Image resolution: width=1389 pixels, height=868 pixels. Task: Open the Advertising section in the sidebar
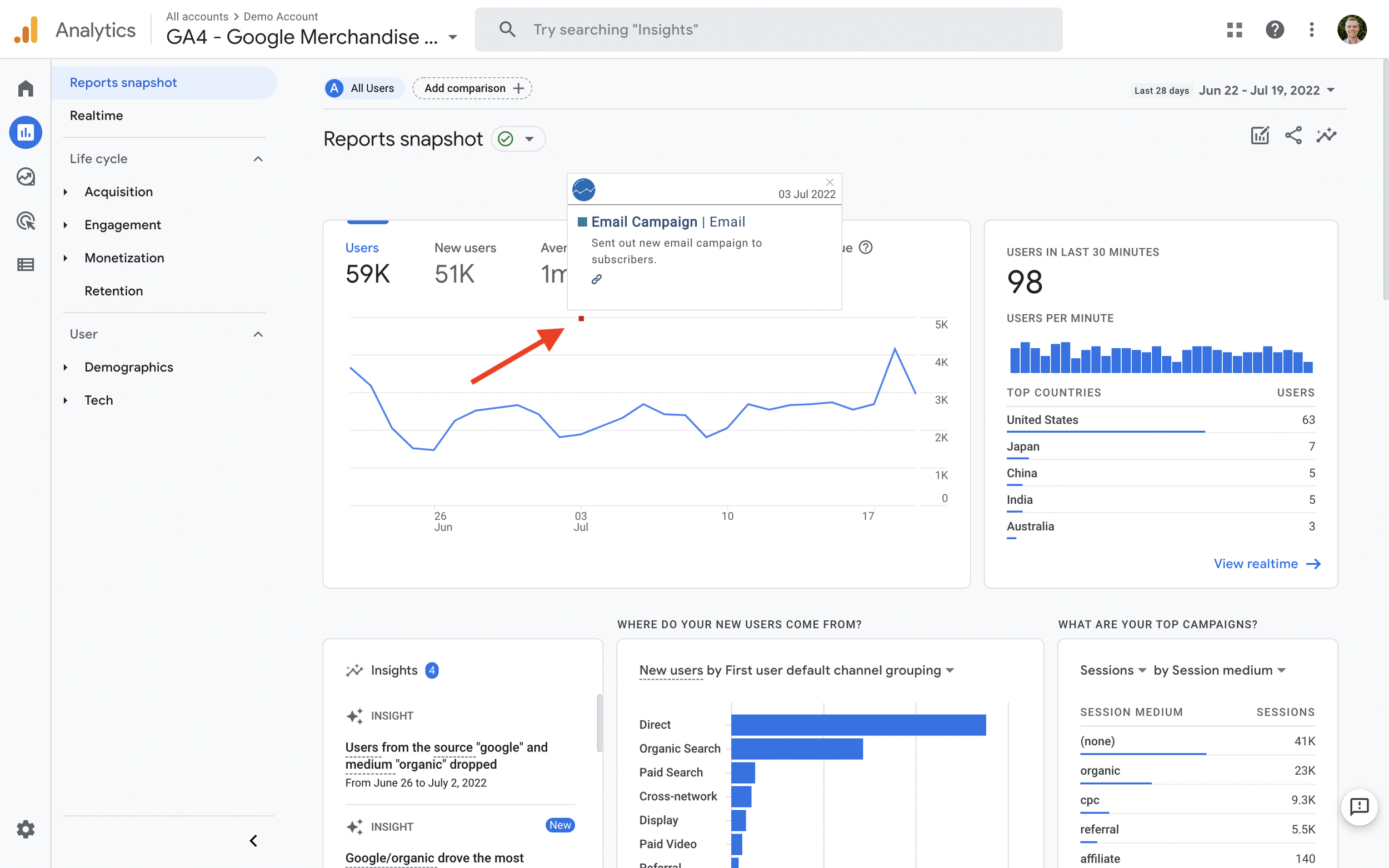(x=25, y=220)
